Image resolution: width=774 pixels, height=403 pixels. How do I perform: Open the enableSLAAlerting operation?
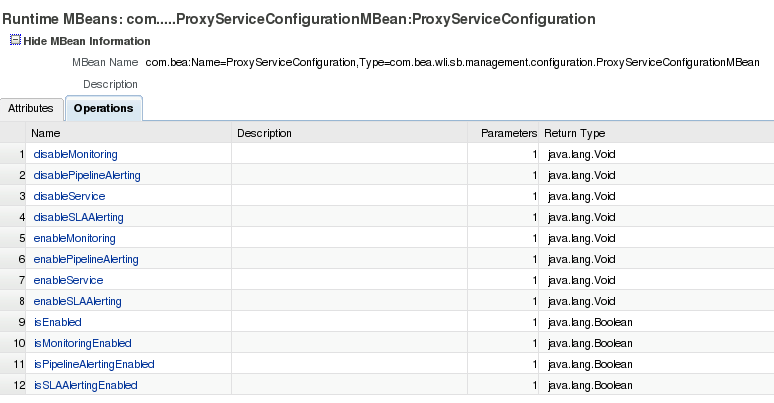coord(78,301)
